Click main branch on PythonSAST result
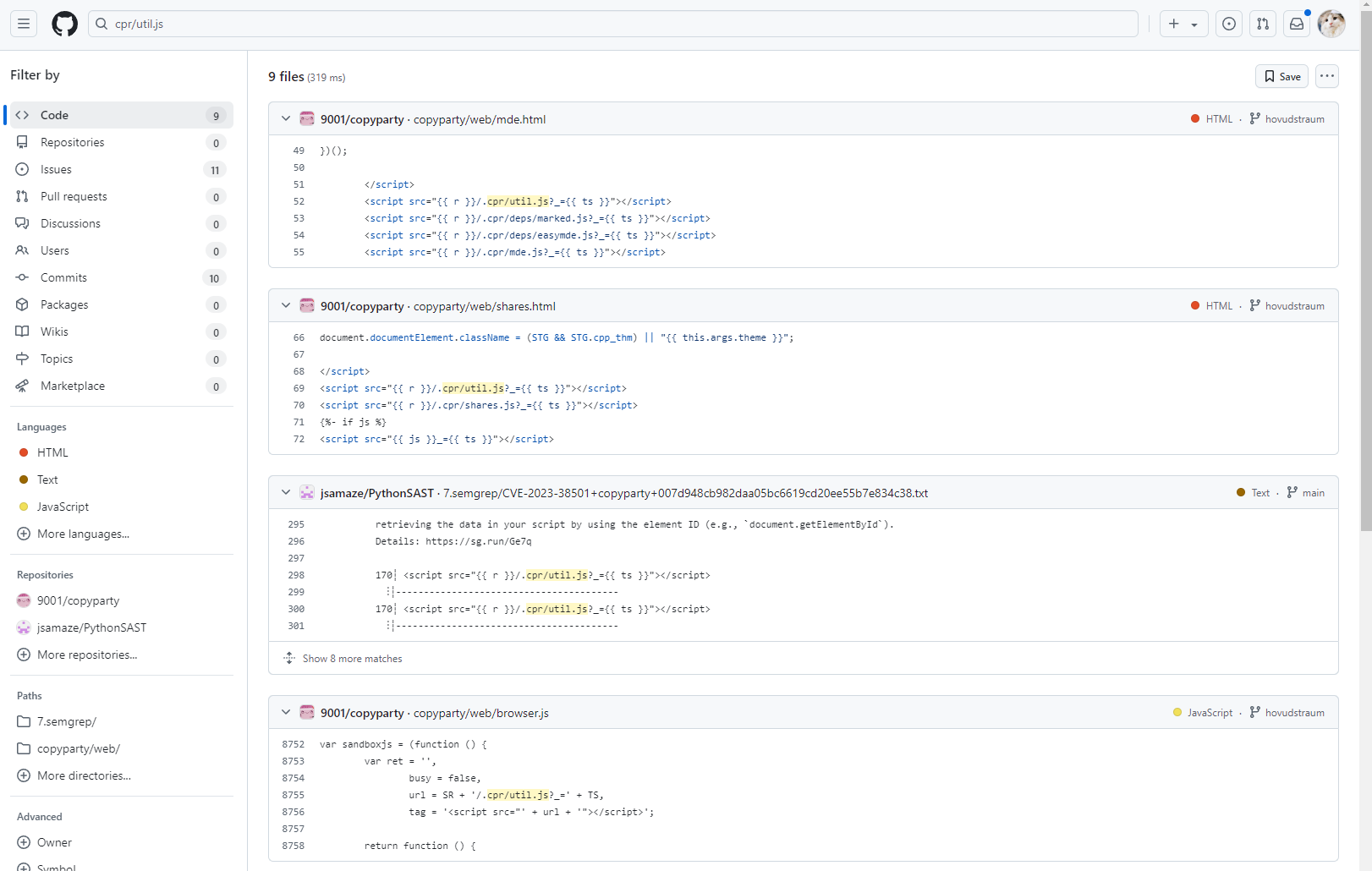Screen dimensions: 1372x871 point(1306,493)
